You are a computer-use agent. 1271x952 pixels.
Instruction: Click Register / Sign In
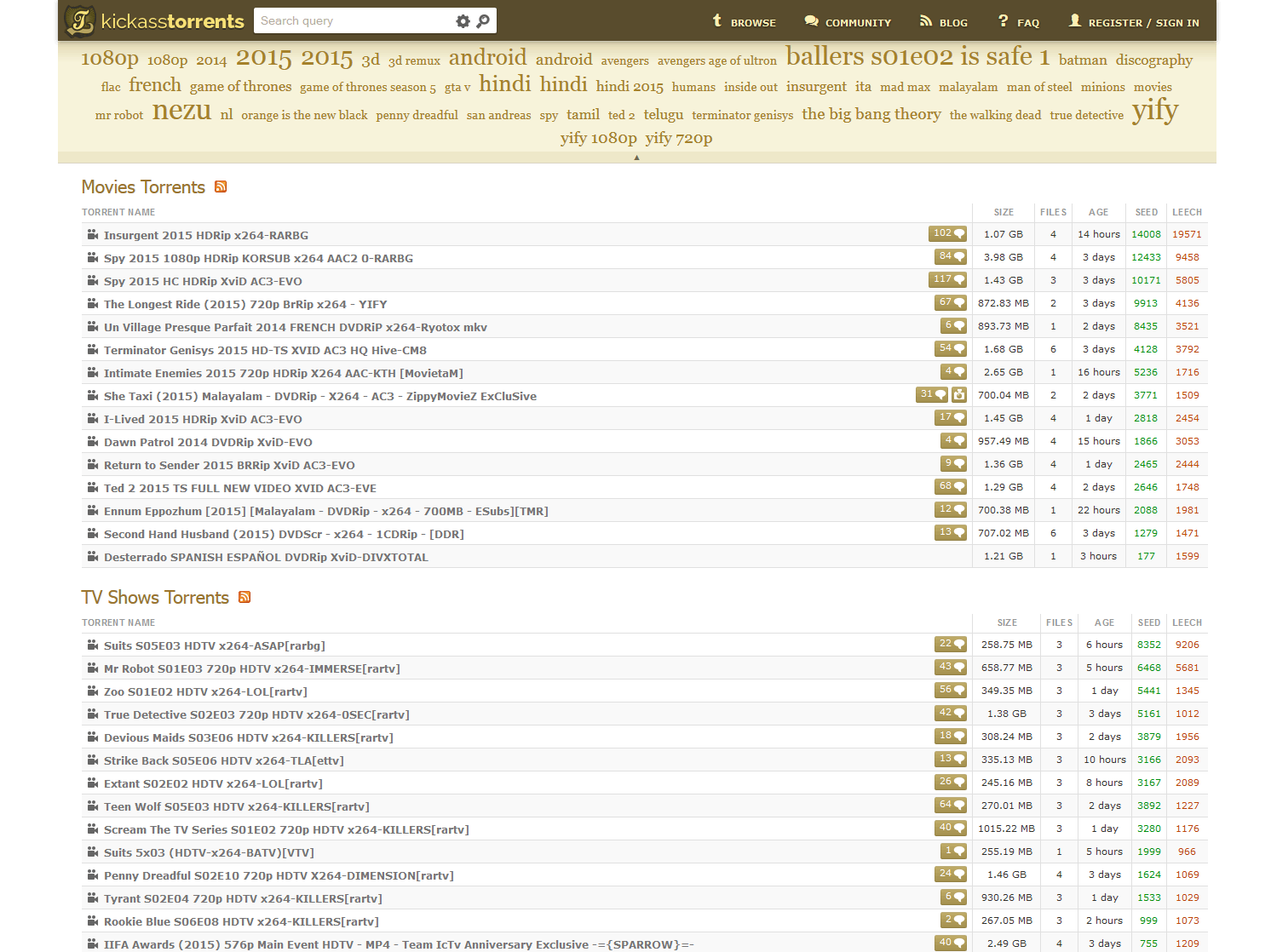[1134, 21]
